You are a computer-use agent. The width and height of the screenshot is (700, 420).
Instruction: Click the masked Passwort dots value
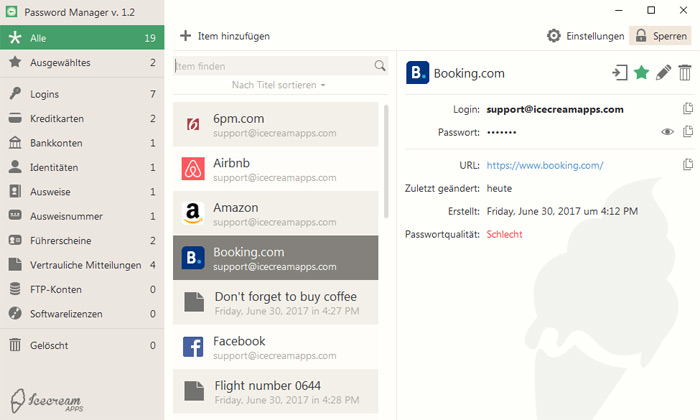[x=501, y=133]
